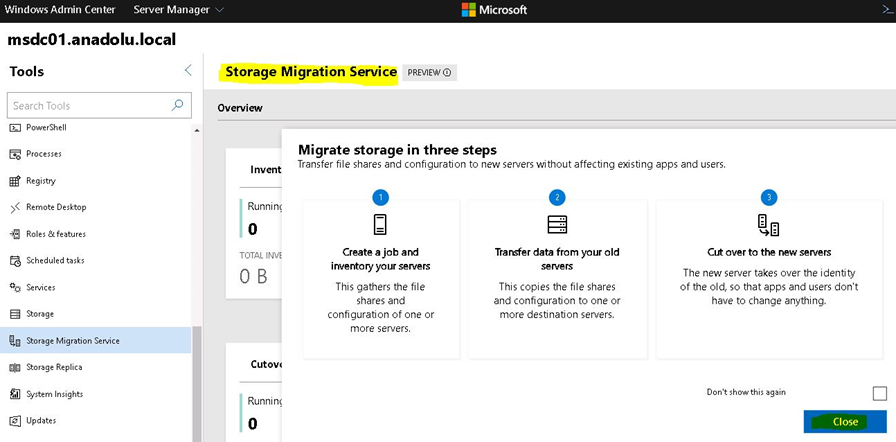Click the step 1 circle badge
The height and width of the screenshot is (442, 896).
(380, 198)
